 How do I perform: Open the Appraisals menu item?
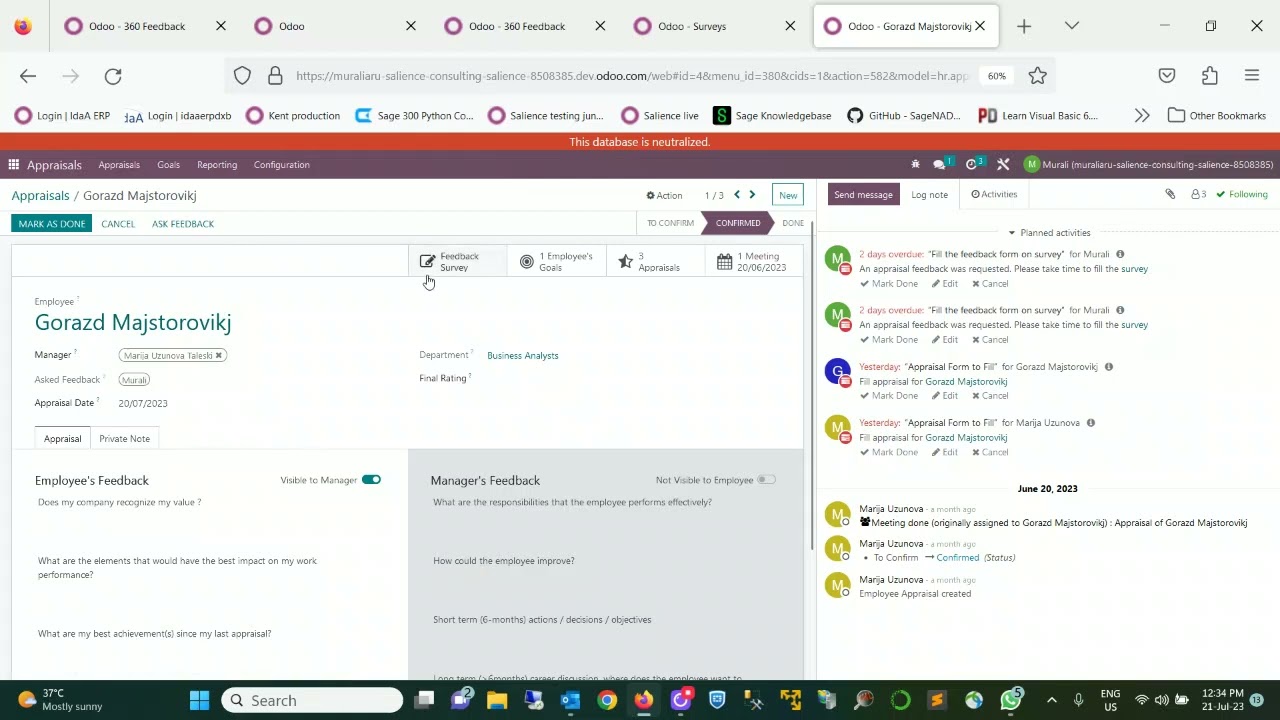click(x=119, y=165)
